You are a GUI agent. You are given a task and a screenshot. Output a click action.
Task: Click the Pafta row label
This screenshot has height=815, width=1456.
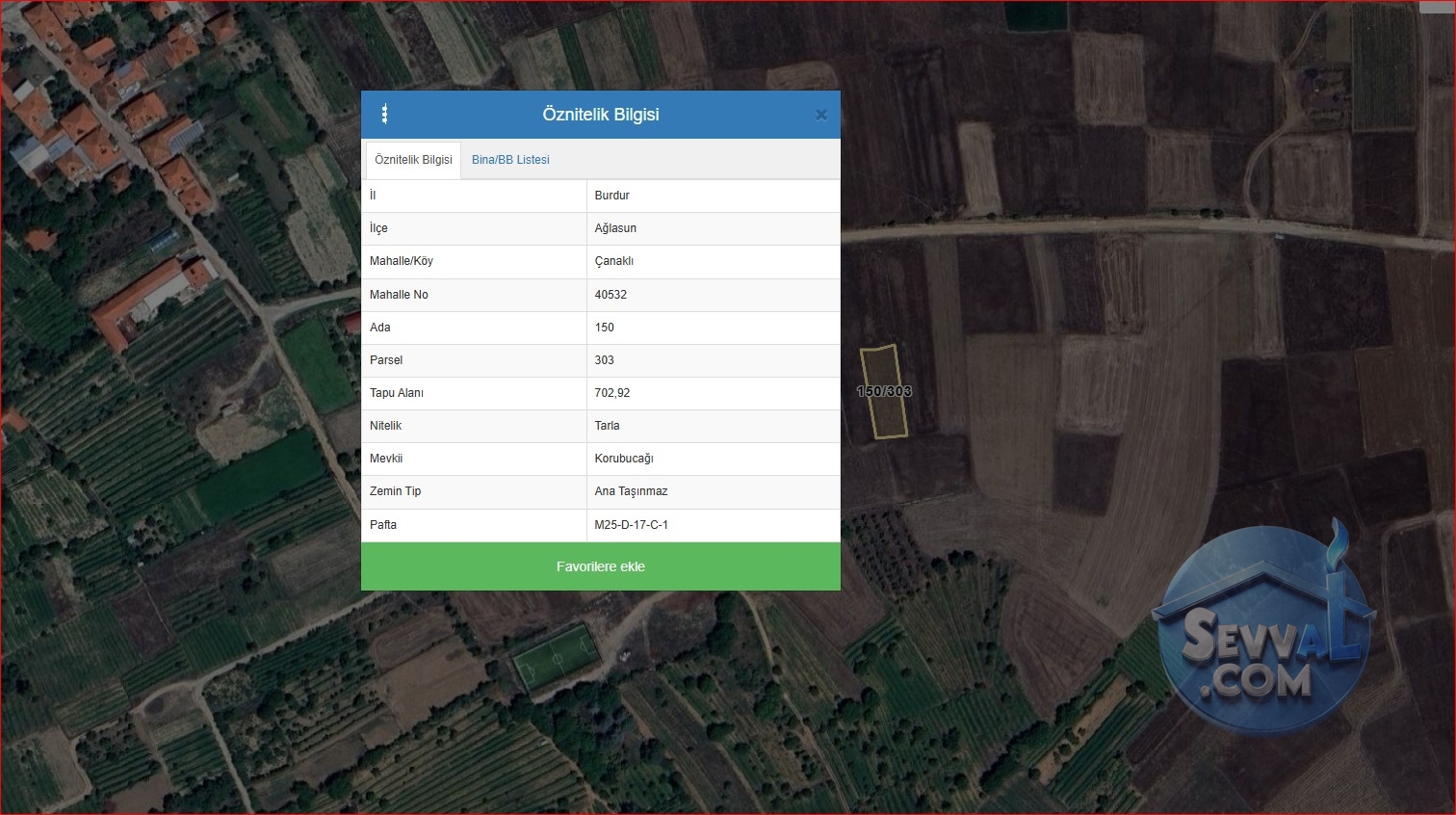tap(383, 525)
